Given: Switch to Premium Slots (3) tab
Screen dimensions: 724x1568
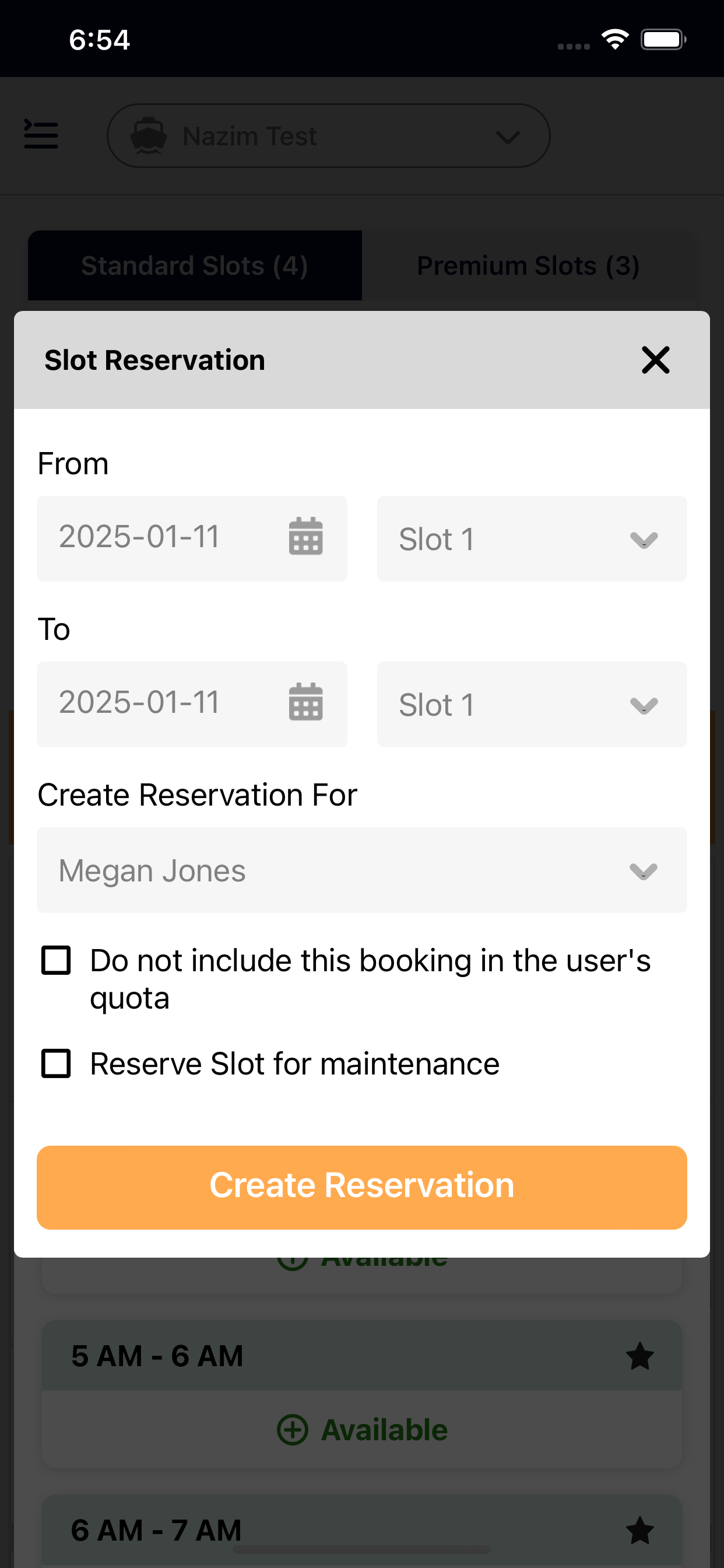Looking at the screenshot, I should 528,265.
